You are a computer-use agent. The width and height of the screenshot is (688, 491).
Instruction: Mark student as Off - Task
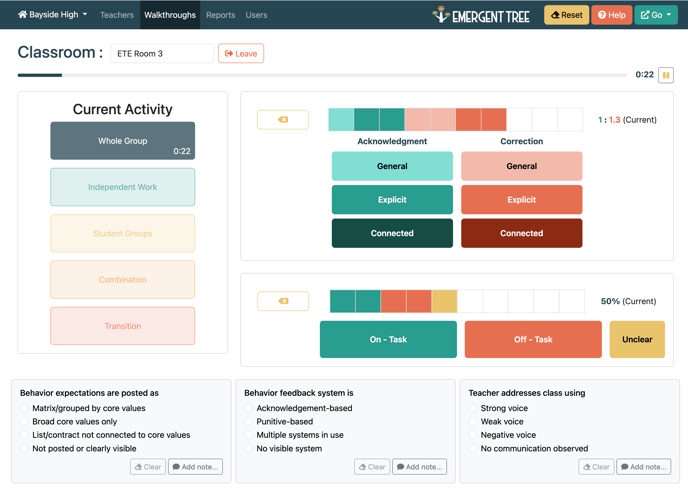click(x=533, y=340)
